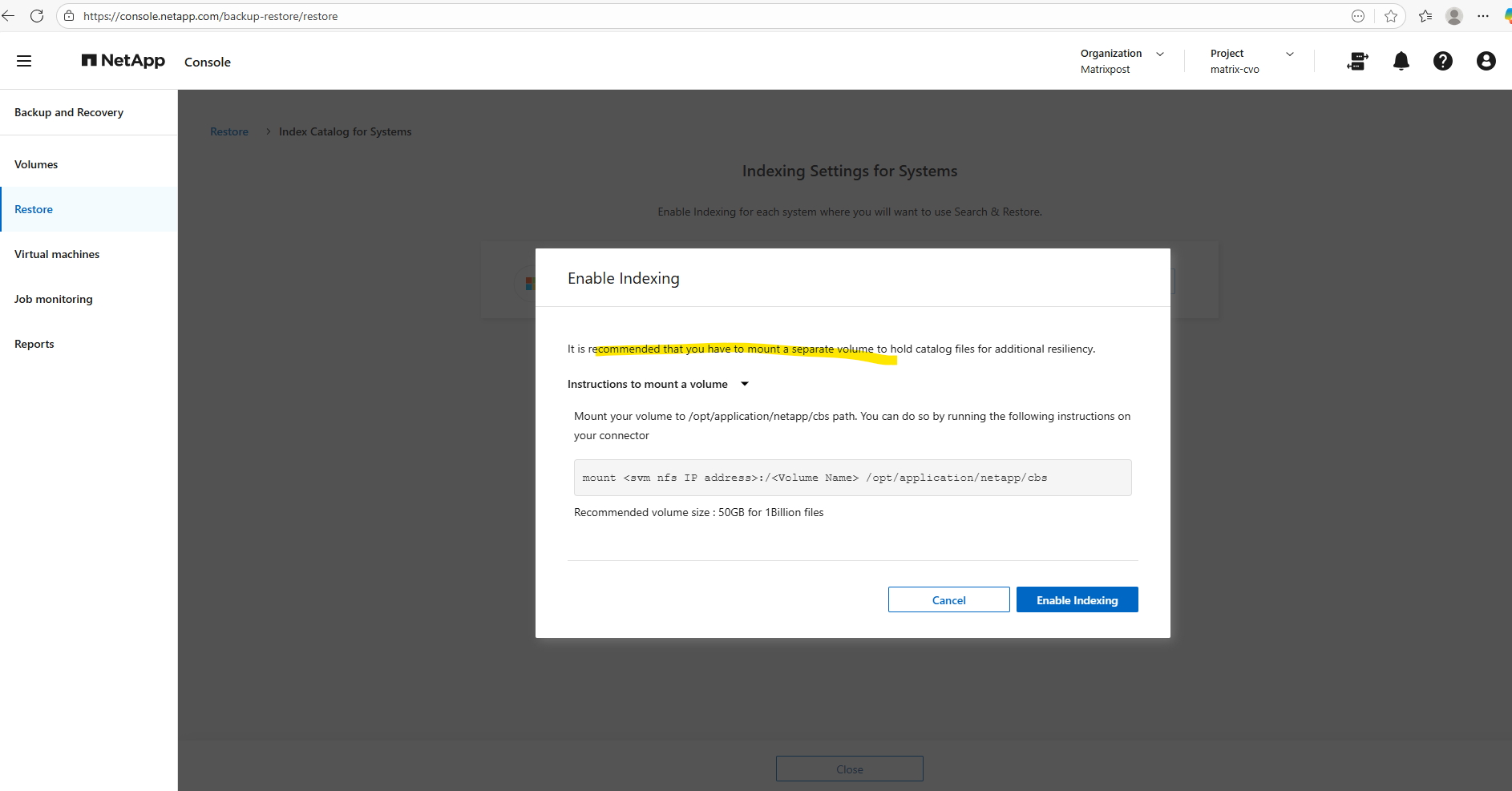Collapse Instructions to mount a volume
Viewport: 1512px width, 791px height.
[x=657, y=385]
